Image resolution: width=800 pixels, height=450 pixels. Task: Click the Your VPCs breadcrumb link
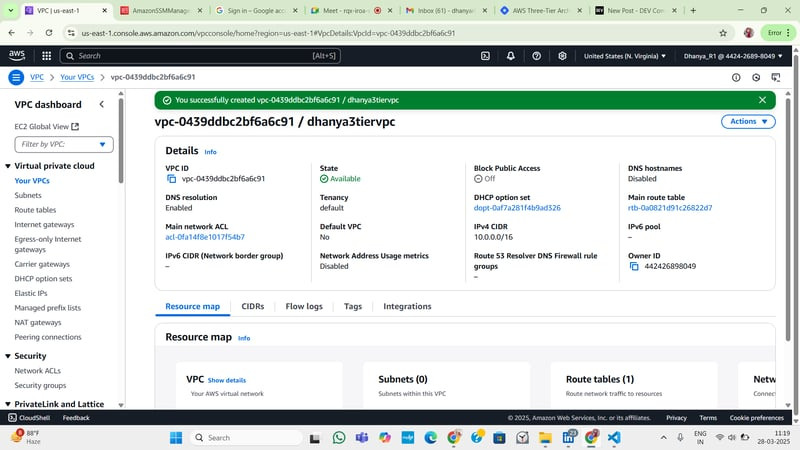[77, 77]
